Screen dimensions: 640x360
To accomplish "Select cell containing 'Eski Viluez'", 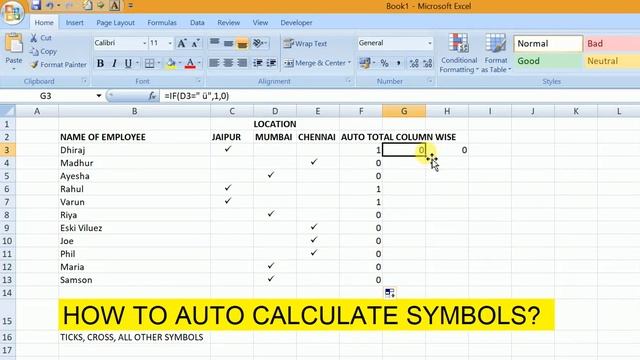I will [x=134, y=228].
